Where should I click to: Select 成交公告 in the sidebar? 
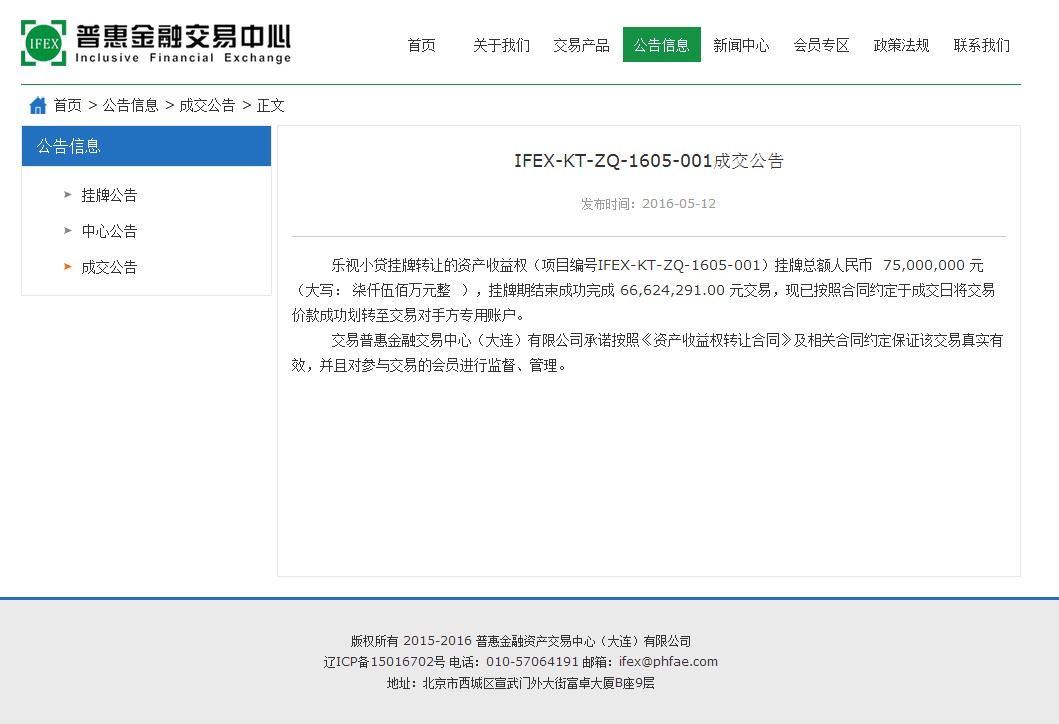109,267
